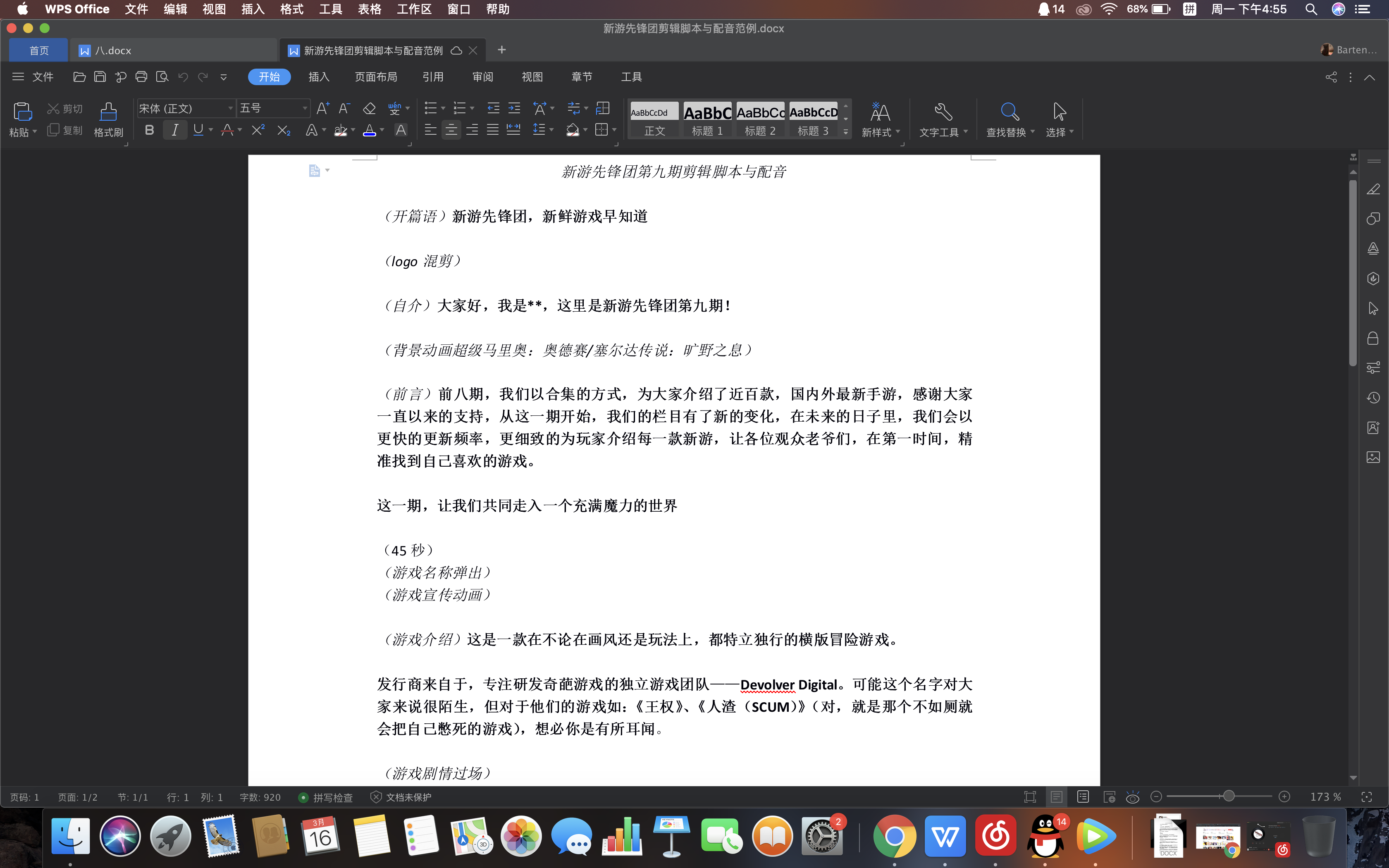Expand the styles gallery more arrow
Image resolution: width=1389 pixels, height=868 pixels.
click(845, 132)
